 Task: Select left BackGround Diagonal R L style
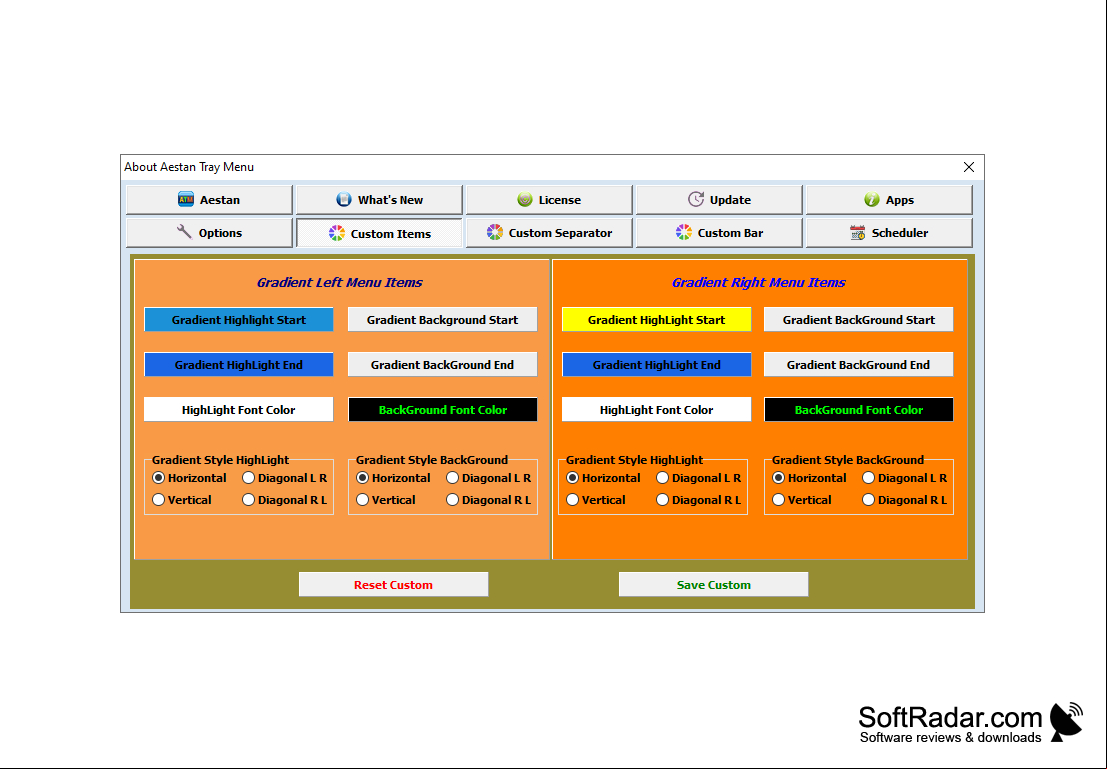(x=489, y=500)
